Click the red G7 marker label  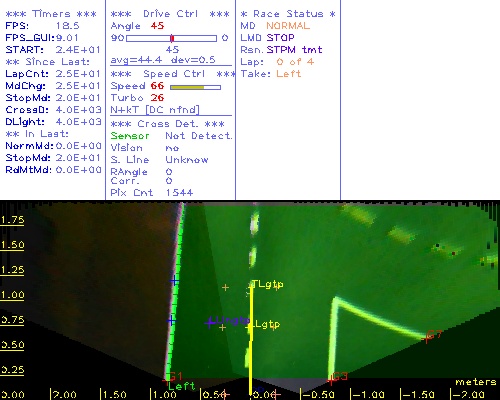pos(434,335)
